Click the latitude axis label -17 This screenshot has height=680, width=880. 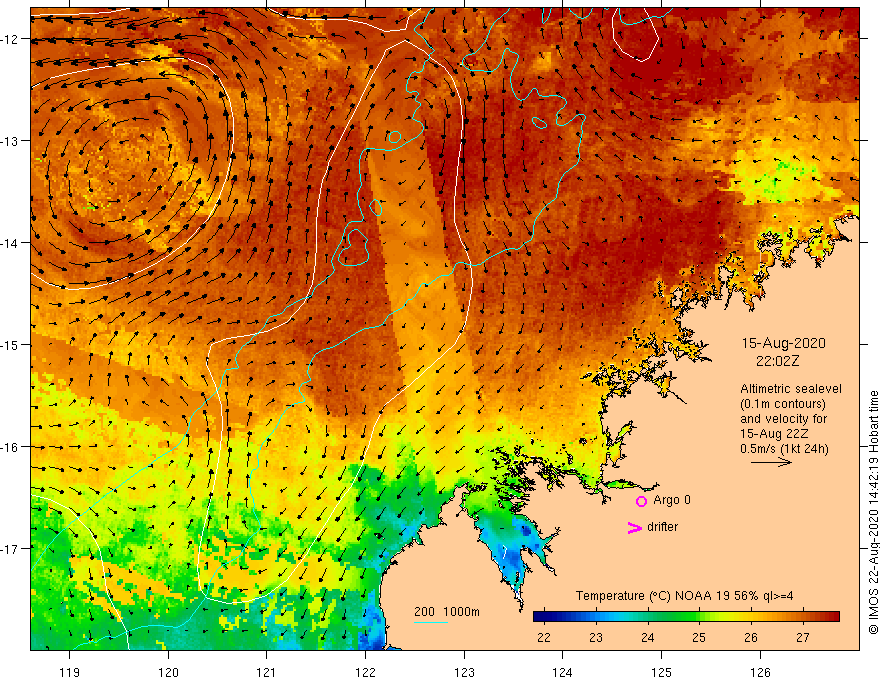(x=11, y=548)
